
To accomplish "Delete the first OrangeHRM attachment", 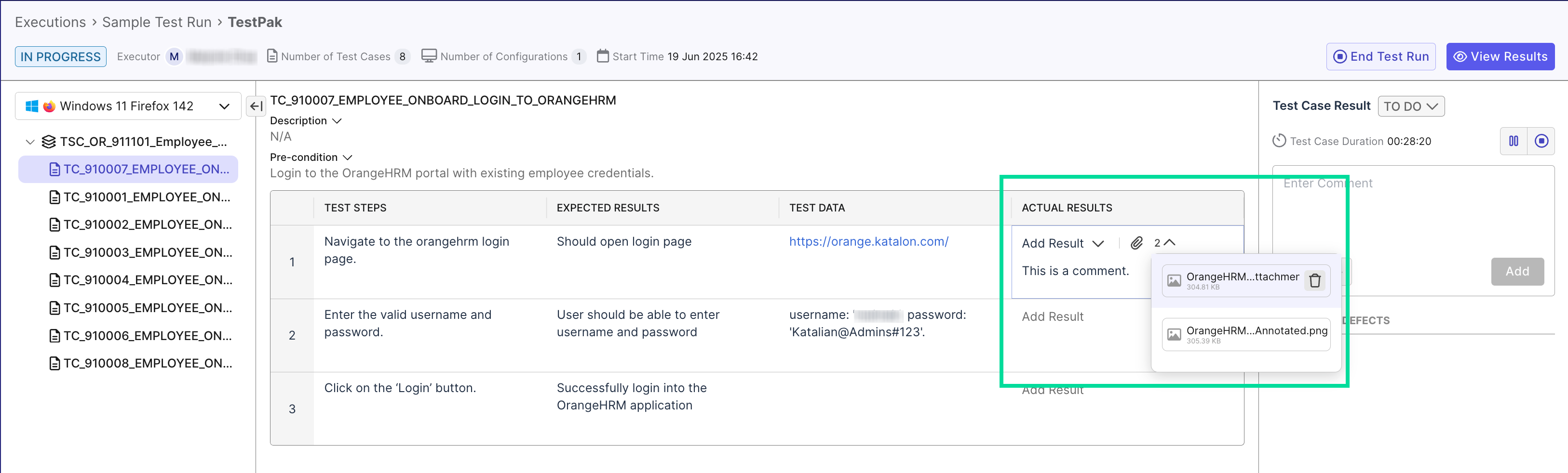I will [x=1315, y=281].
